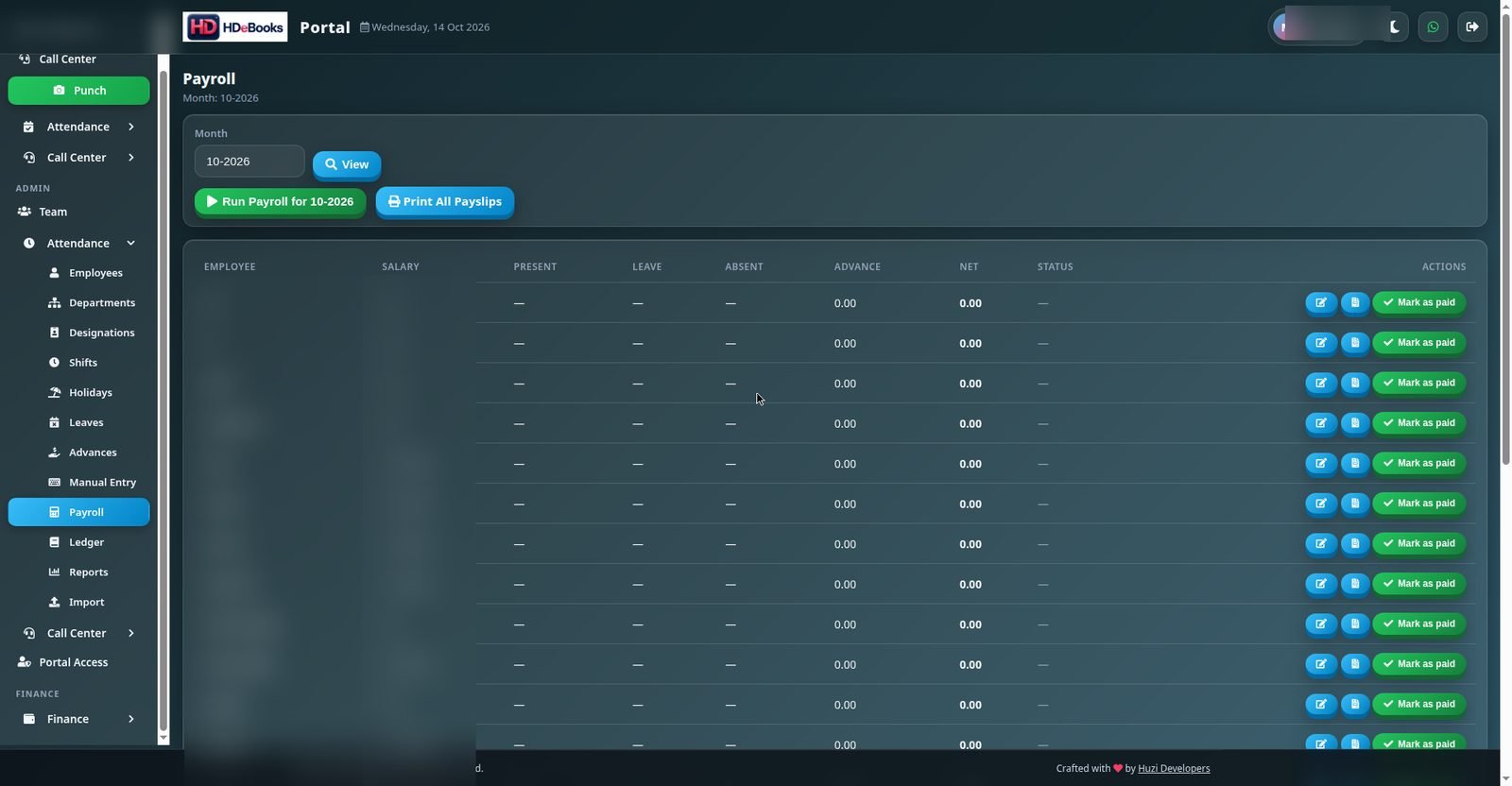Click the page scrollbar's up arrow
Viewport: 1512px width, 786px height.
(x=1505, y=6)
